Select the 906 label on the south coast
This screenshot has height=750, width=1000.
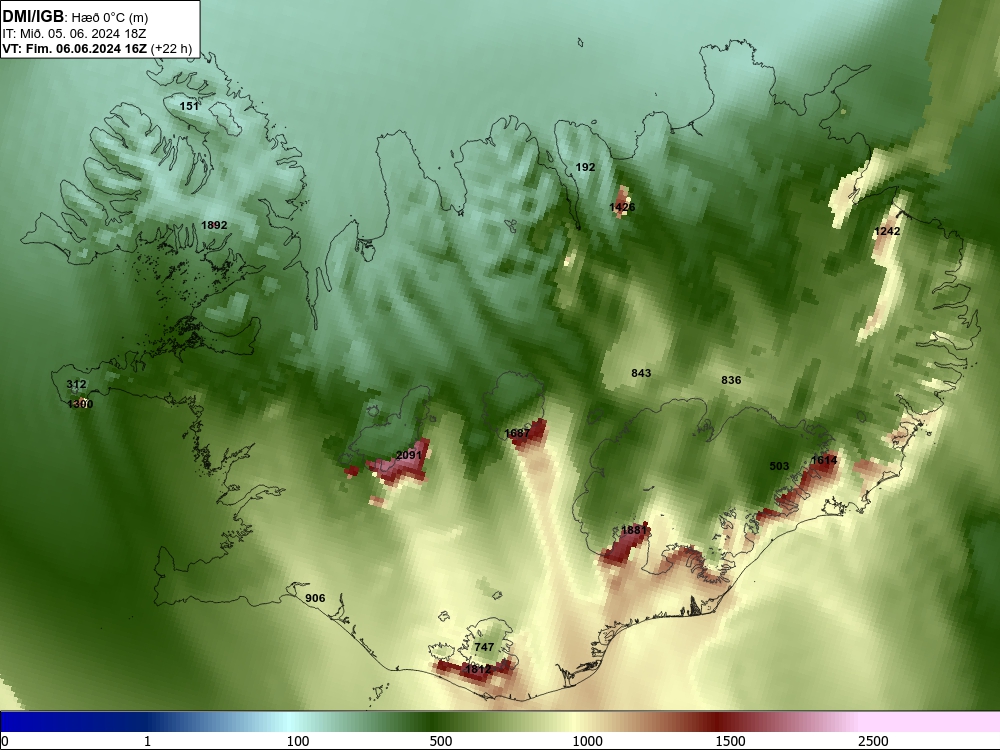click(315, 598)
